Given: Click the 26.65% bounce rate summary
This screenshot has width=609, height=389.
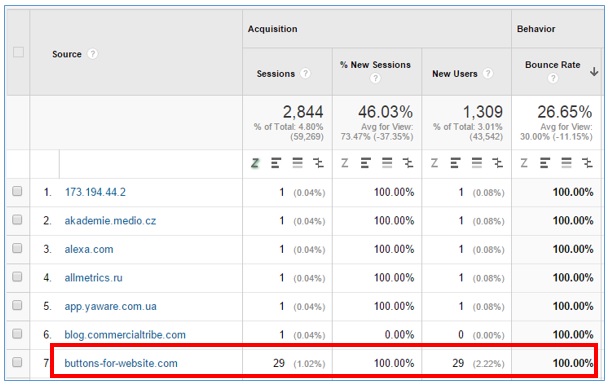Looking at the screenshot, I should coord(565,112).
